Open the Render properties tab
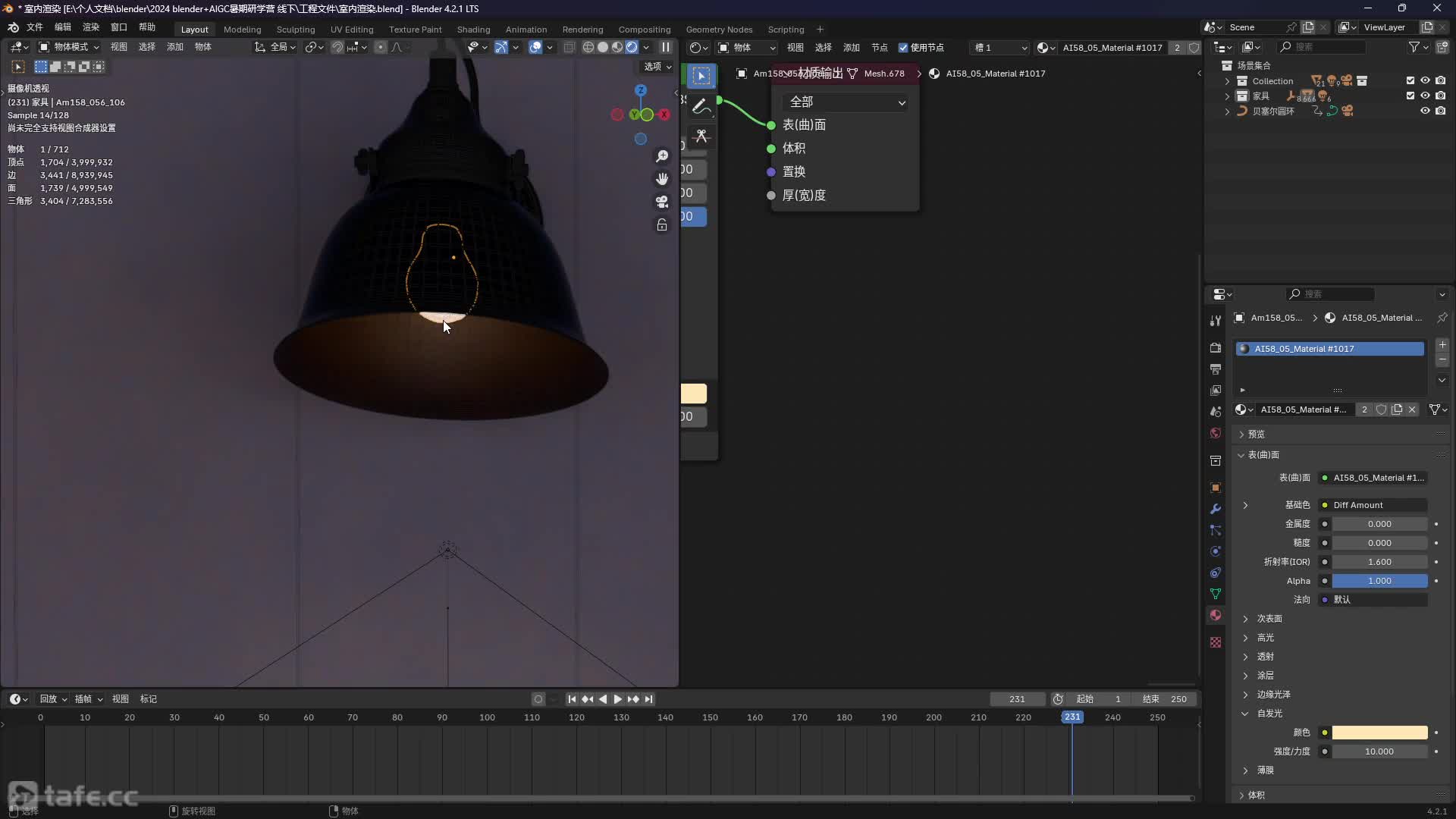Viewport: 1456px width, 819px height. [x=1216, y=347]
